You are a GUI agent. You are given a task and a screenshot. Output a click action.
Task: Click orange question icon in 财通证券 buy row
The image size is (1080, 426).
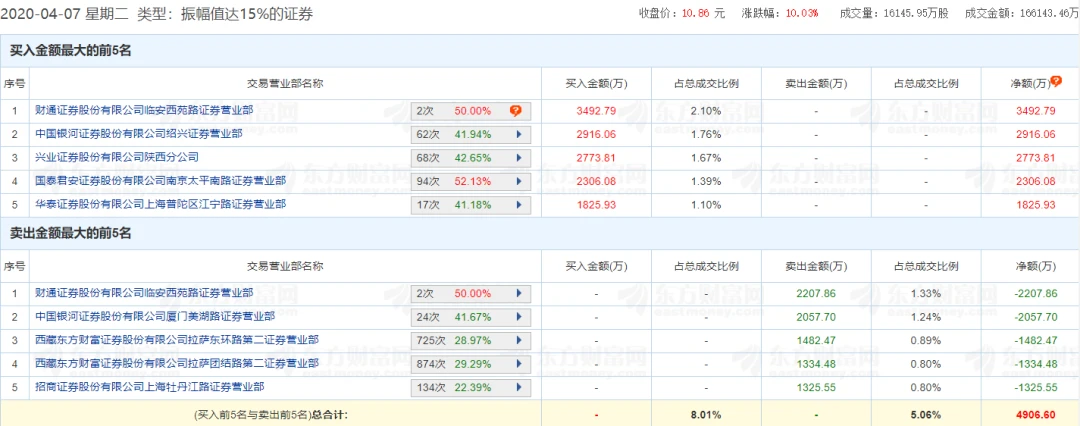tap(515, 110)
